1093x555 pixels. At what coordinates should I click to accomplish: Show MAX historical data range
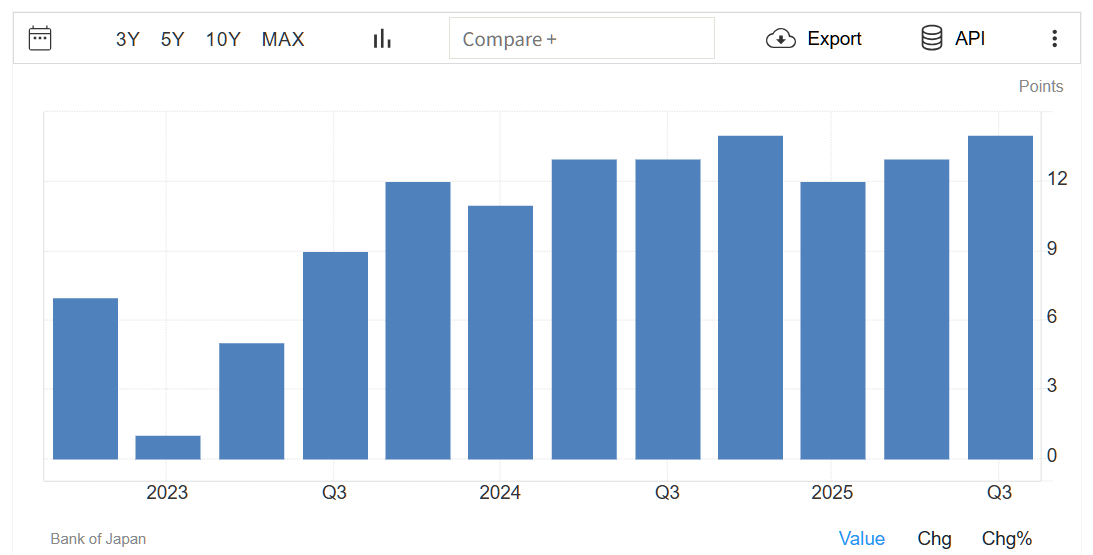(x=283, y=40)
